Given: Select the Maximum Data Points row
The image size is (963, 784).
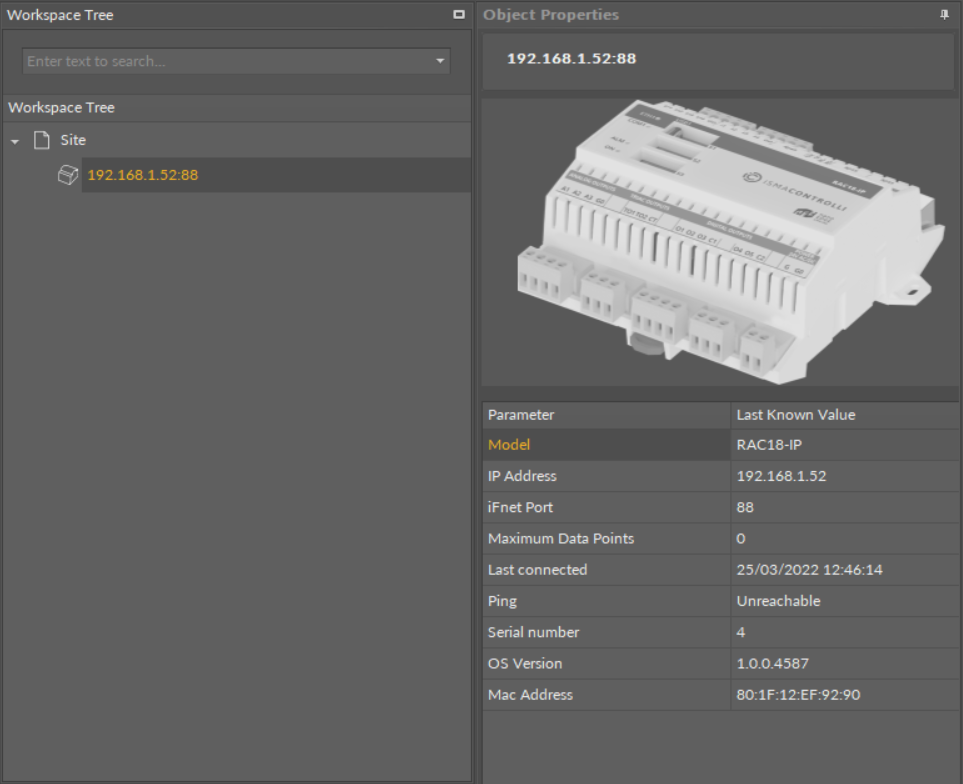Looking at the screenshot, I should point(560,538).
